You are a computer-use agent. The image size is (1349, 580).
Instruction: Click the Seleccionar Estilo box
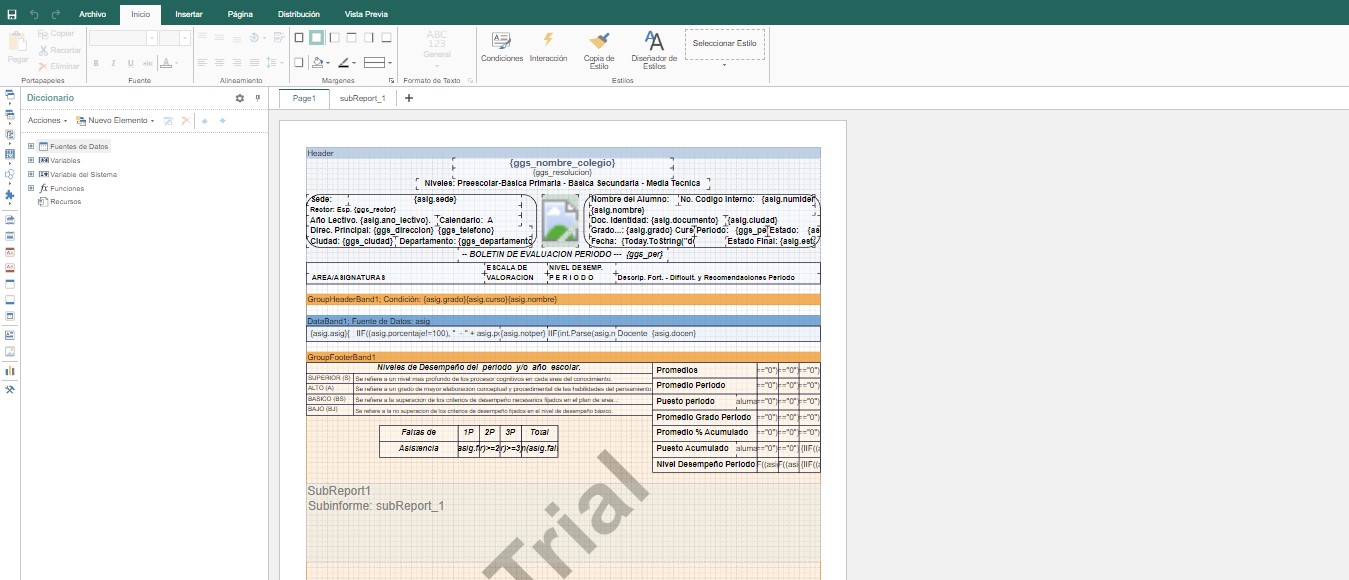724,43
